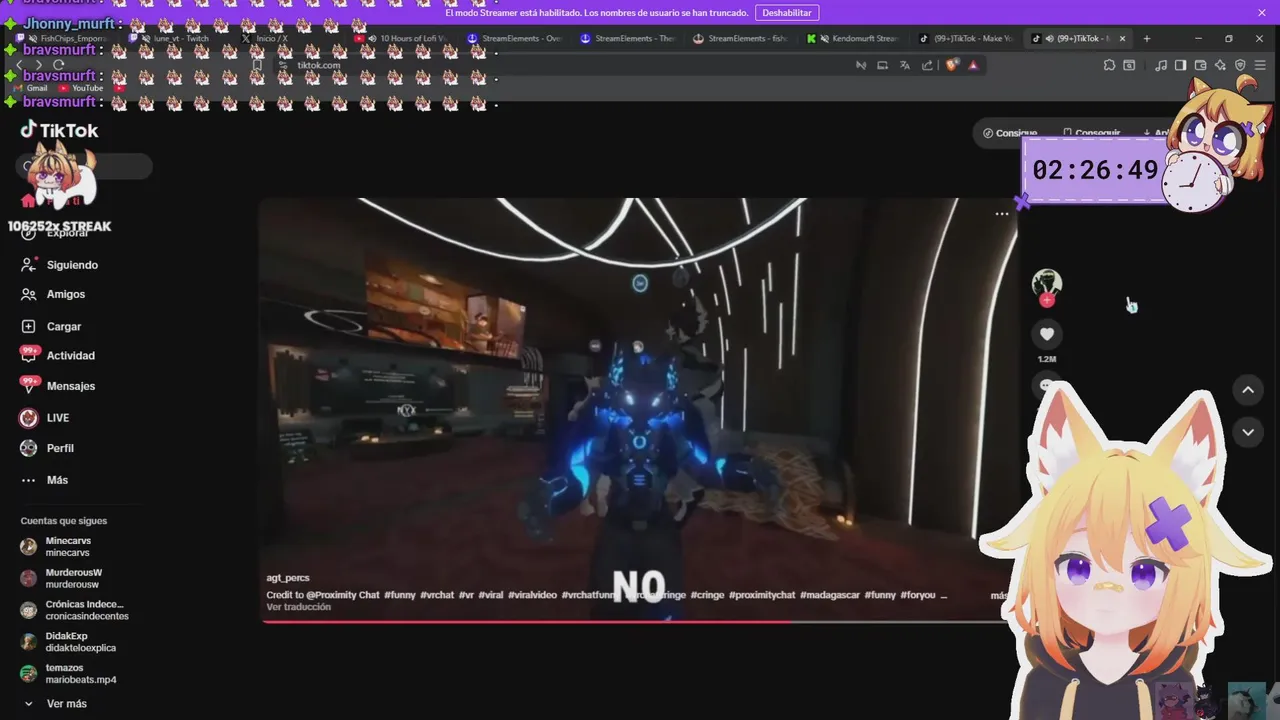Go to previous video with up arrow
The width and height of the screenshot is (1280, 720).
[1248, 390]
